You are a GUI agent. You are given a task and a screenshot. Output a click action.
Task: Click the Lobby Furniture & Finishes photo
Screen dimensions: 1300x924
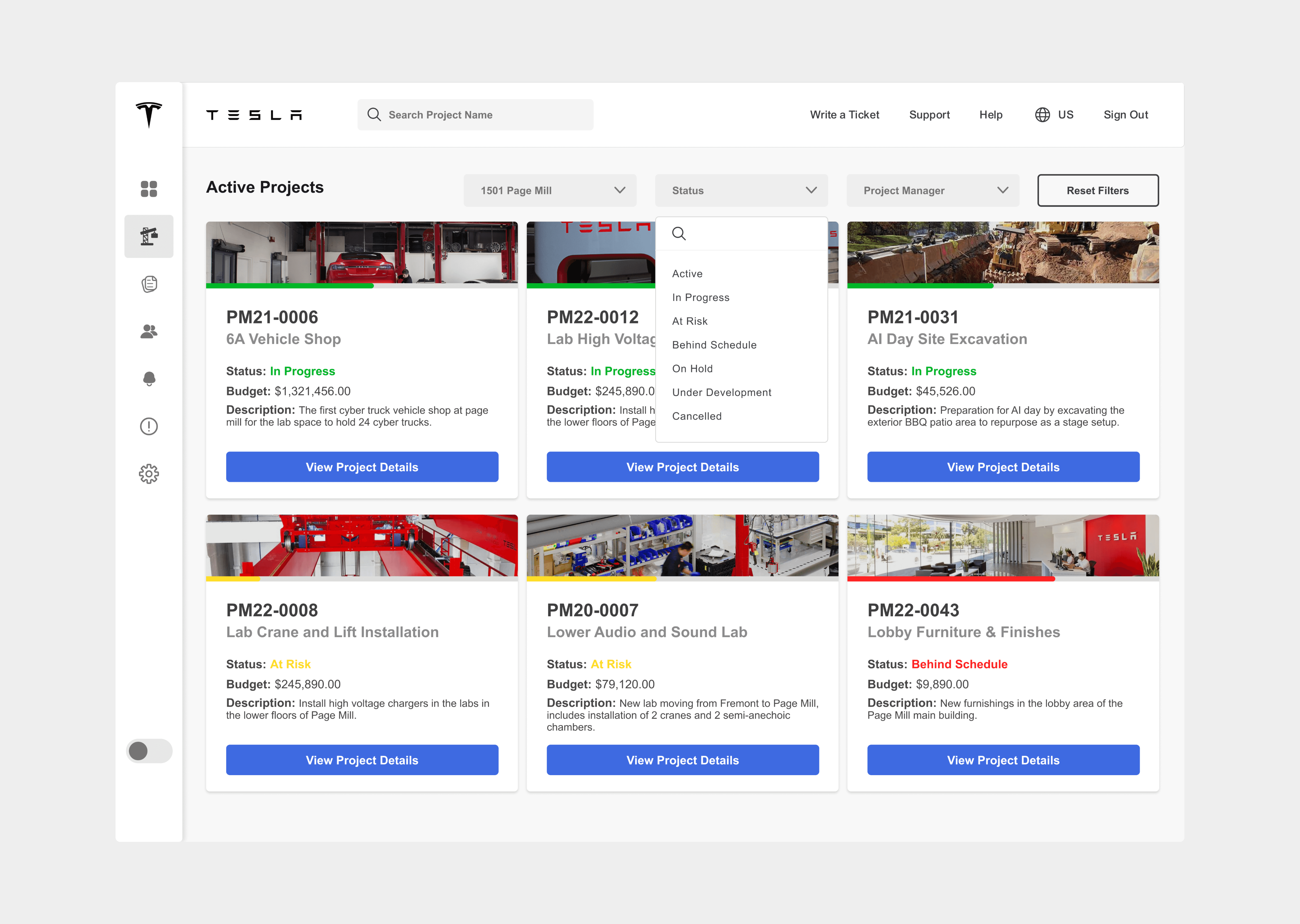point(1003,546)
